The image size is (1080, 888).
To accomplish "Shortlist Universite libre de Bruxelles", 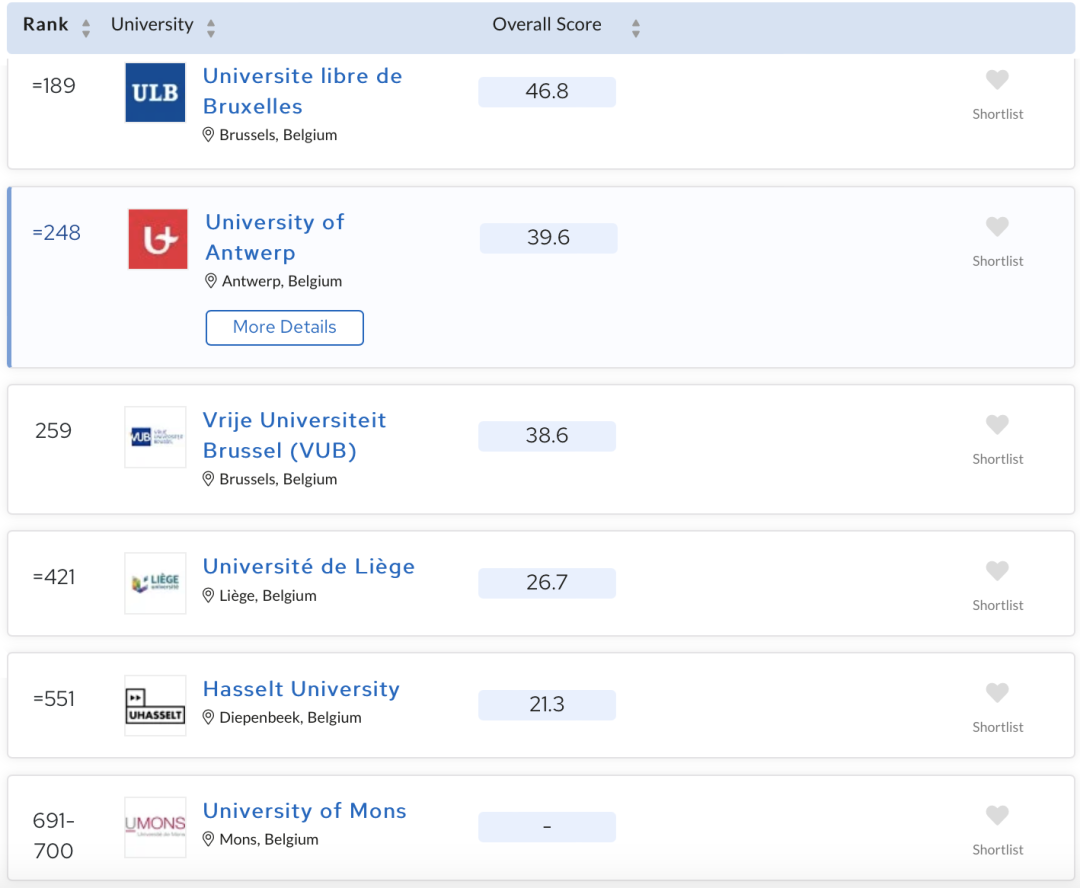I will pyautogui.click(x=997, y=79).
